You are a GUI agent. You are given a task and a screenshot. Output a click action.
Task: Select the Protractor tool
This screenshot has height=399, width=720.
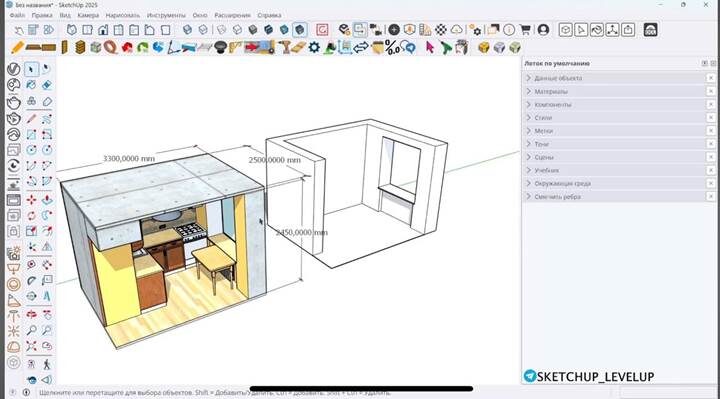pyautogui.click(x=31, y=281)
